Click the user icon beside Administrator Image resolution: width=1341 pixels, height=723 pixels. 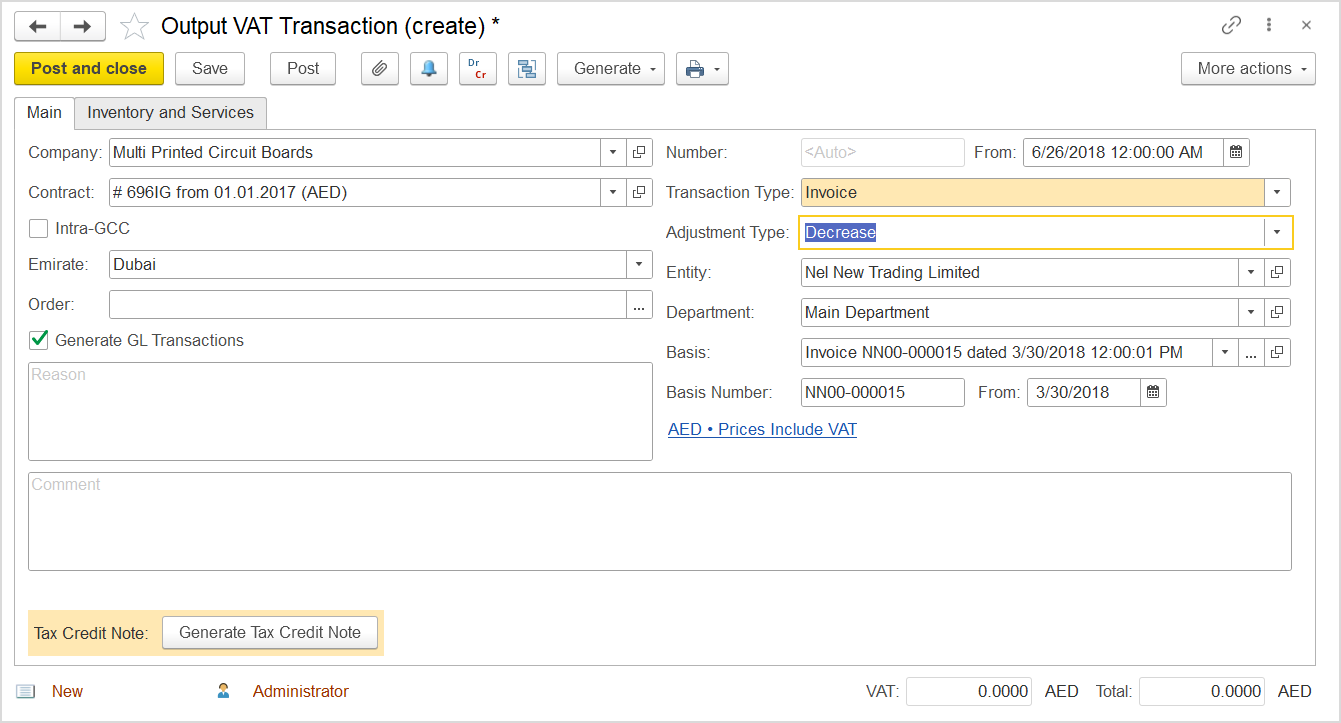[x=223, y=691]
